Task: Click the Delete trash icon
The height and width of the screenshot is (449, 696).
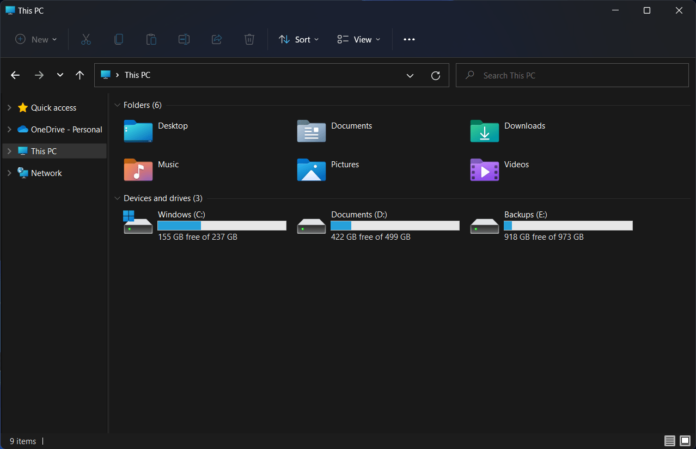Action: 249,39
